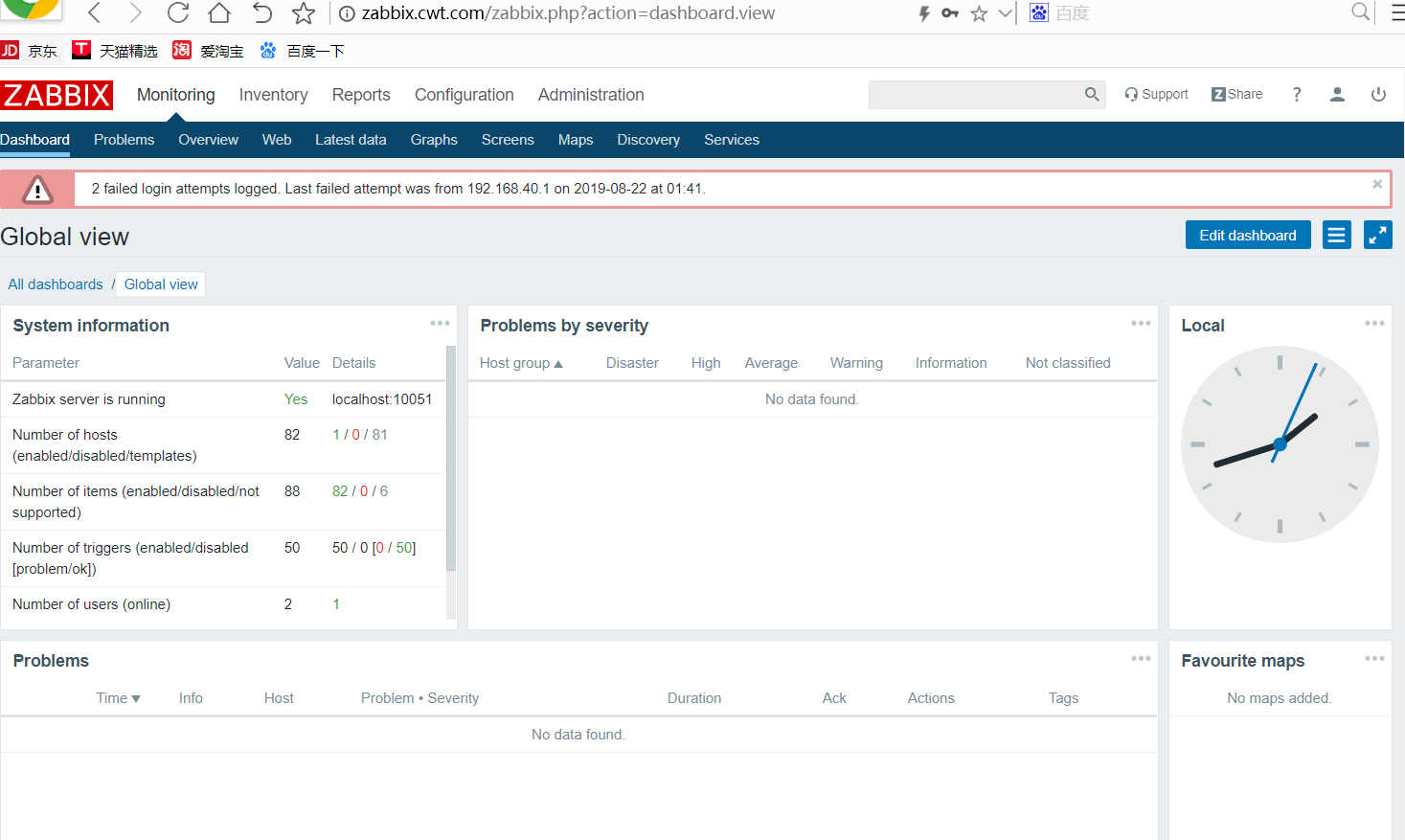Screen dimensions: 1405x840
Task: Click the browser undo close tab icon
Action: coord(261,12)
